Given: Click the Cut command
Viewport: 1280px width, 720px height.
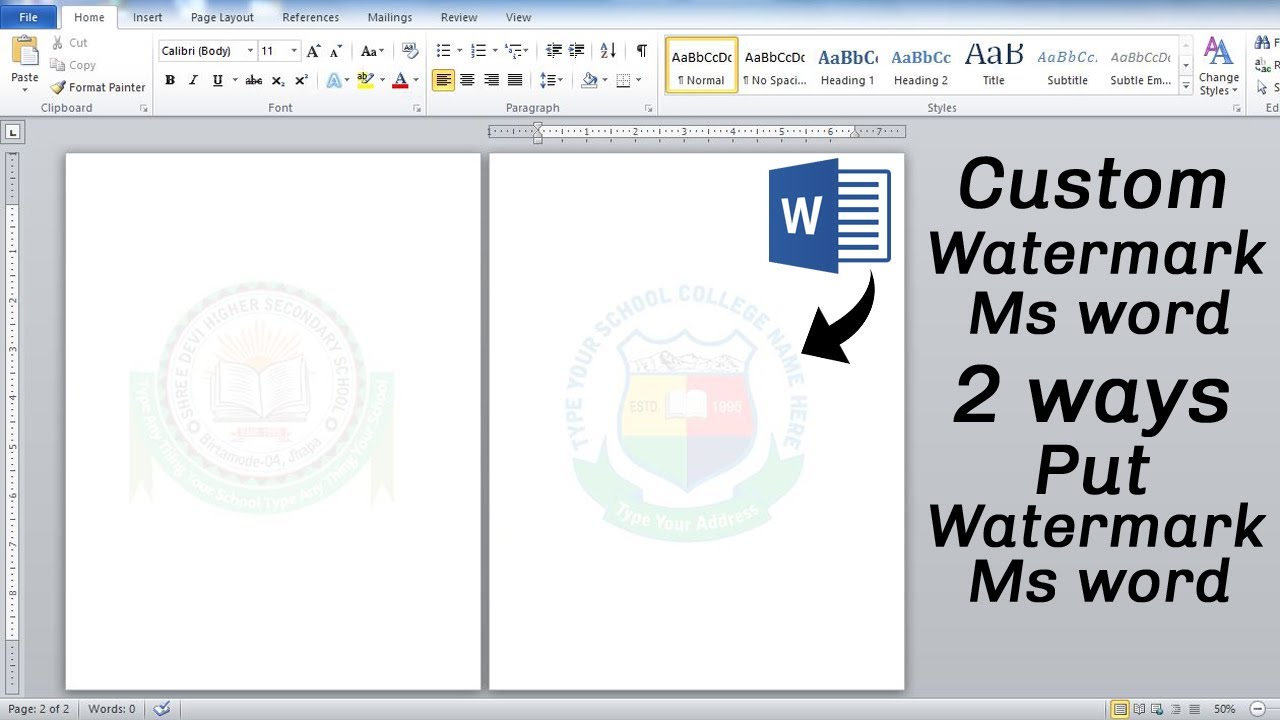Looking at the screenshot, I should click(x=69, y=43).
